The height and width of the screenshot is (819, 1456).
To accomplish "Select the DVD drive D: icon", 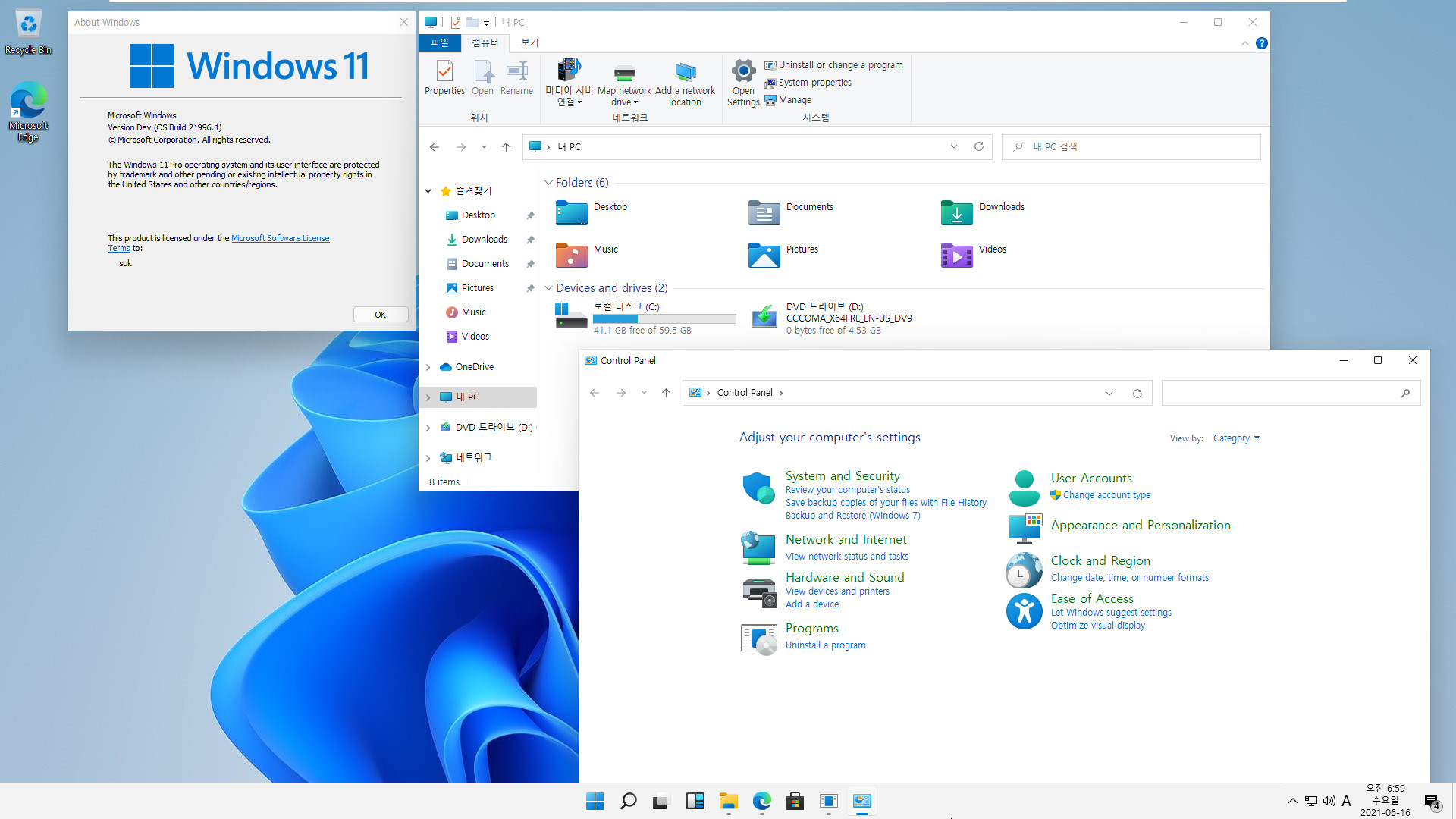I will pyautogui.click(x=764, y=316).
